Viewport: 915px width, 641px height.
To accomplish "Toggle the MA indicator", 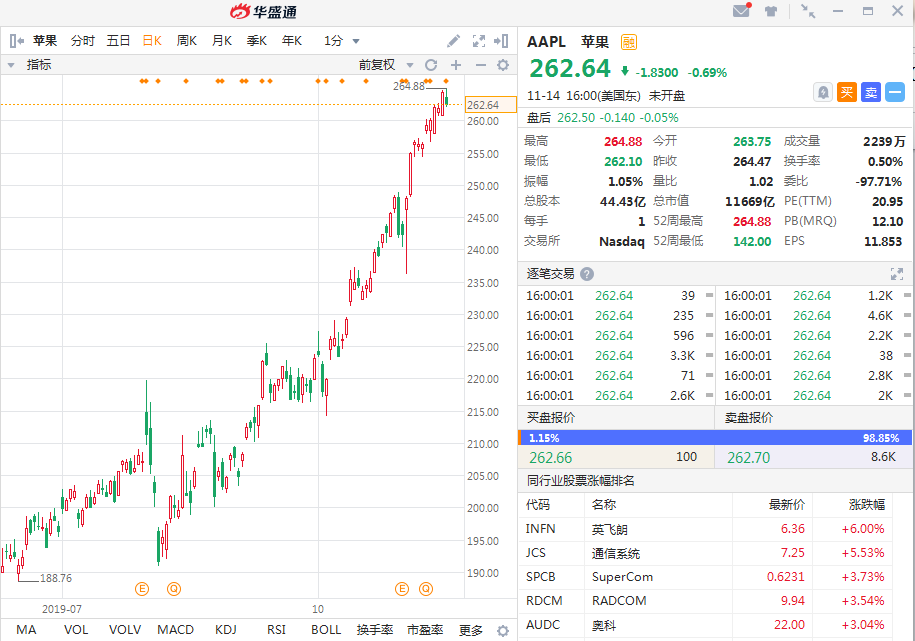I will click(26, 630).
